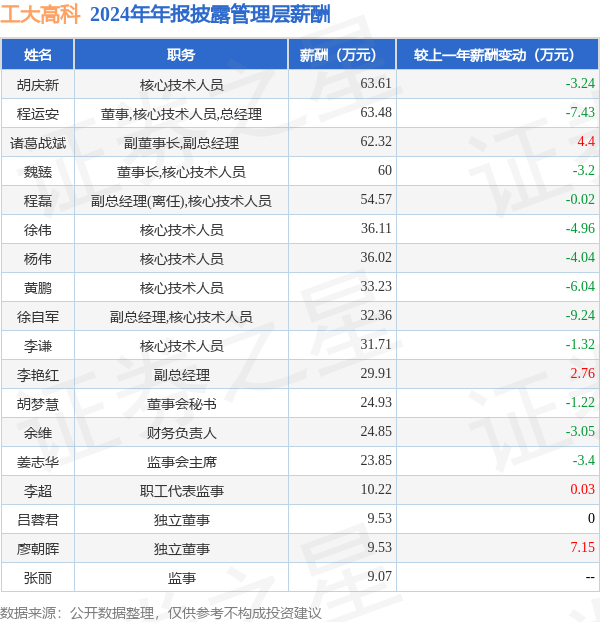Select the name 徐伟
The image size is (600, 622).
coord(38,230)
